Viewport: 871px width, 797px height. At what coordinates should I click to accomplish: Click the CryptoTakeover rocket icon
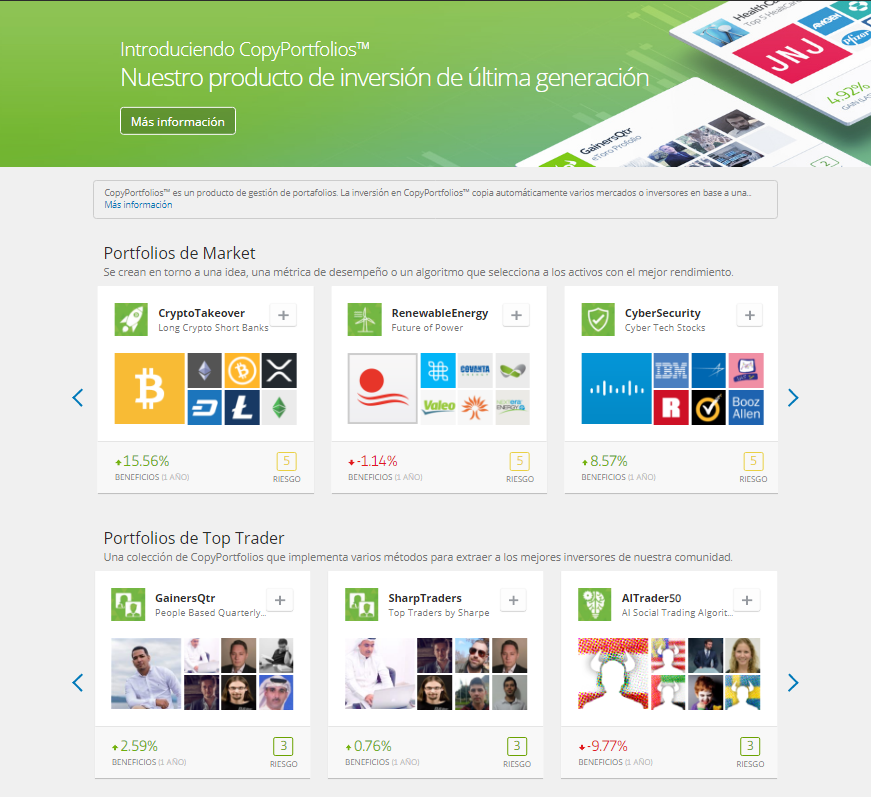131,319
